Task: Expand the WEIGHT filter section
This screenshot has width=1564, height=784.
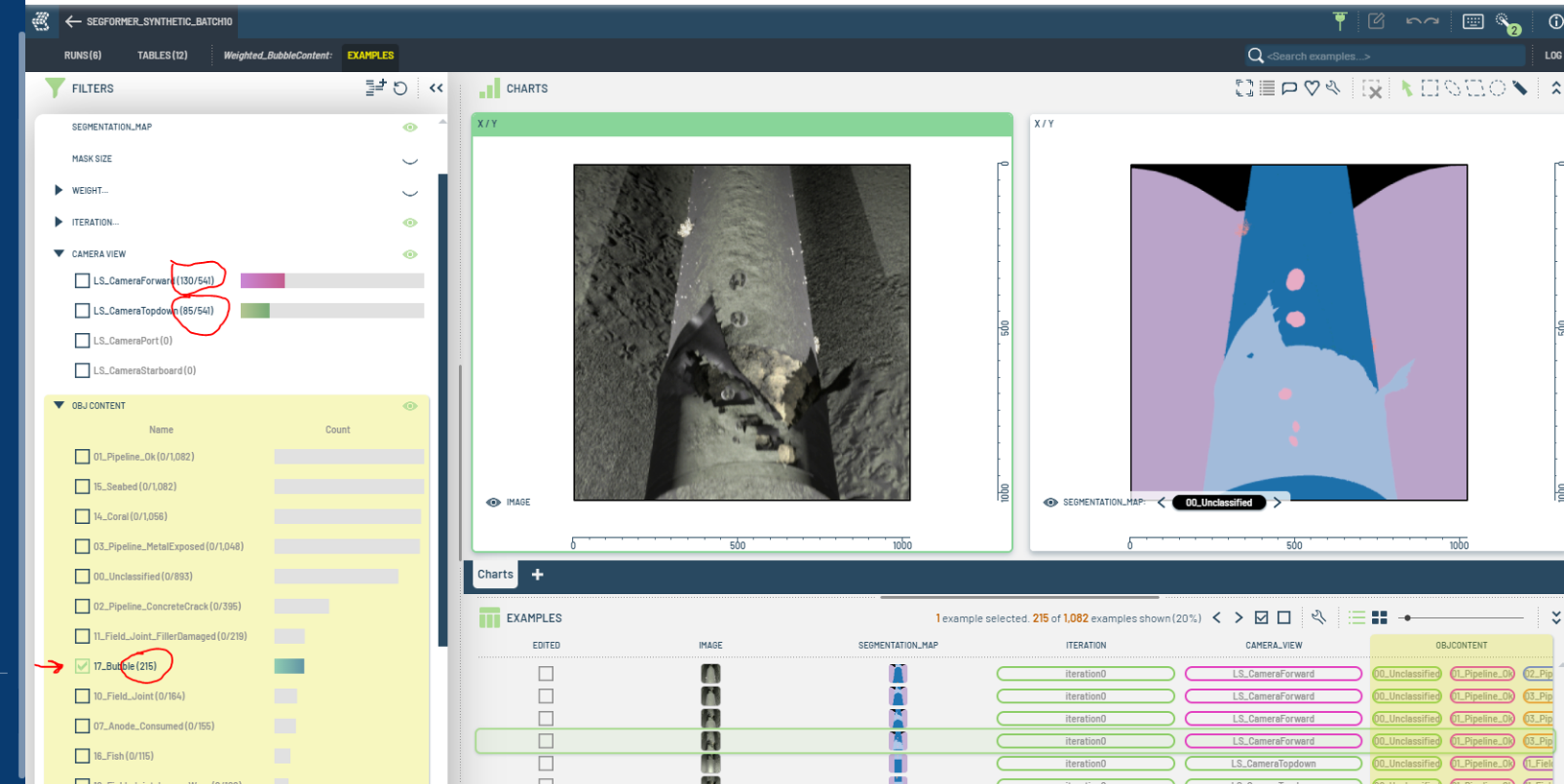Action: click(x=59, y=190)
